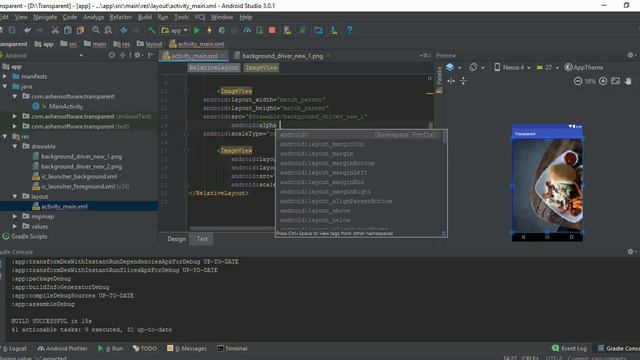Viewport: 640px width, 360px height.
Task: Collapse the java folder
Action: click(x=5, y=87)
